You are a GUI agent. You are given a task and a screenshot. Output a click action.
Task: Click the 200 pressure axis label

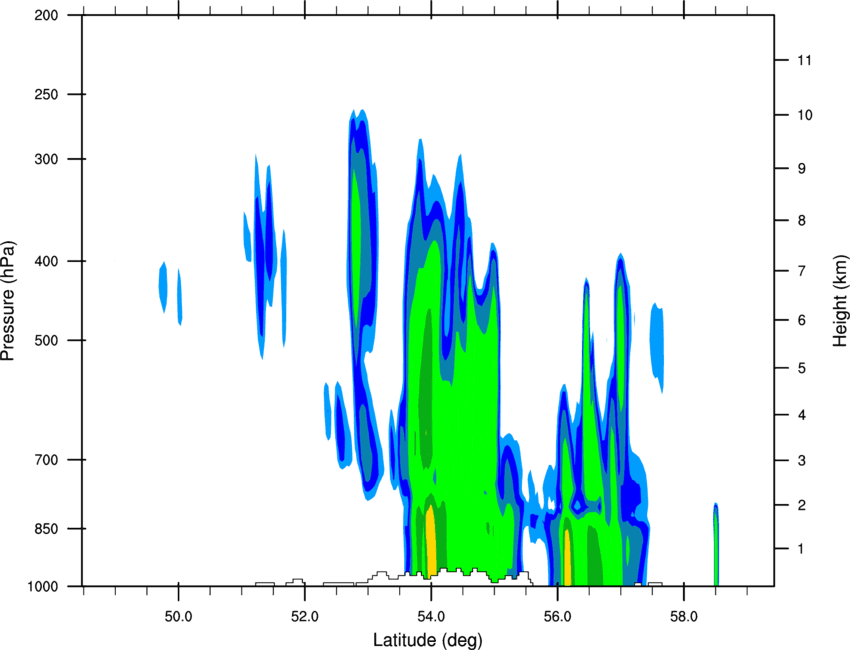(x=46, y=16)
